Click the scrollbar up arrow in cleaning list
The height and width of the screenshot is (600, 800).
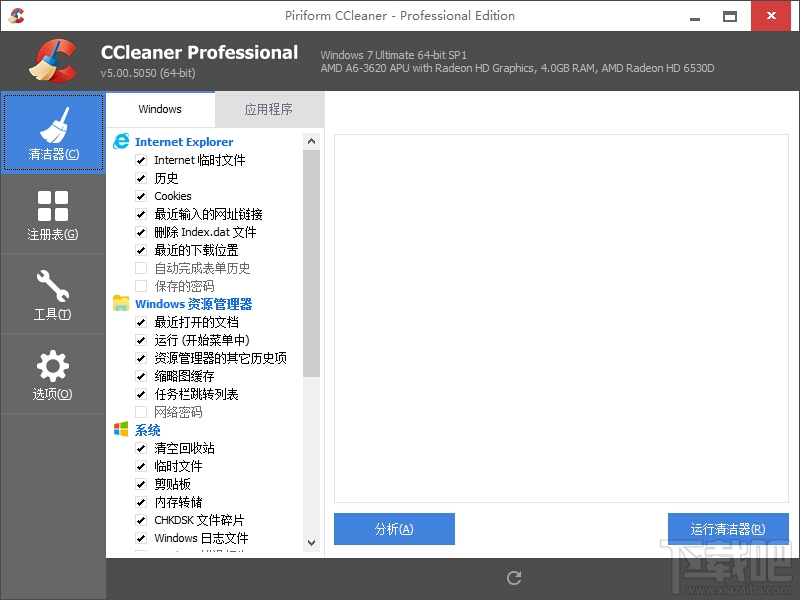click(x=312, y=140)
